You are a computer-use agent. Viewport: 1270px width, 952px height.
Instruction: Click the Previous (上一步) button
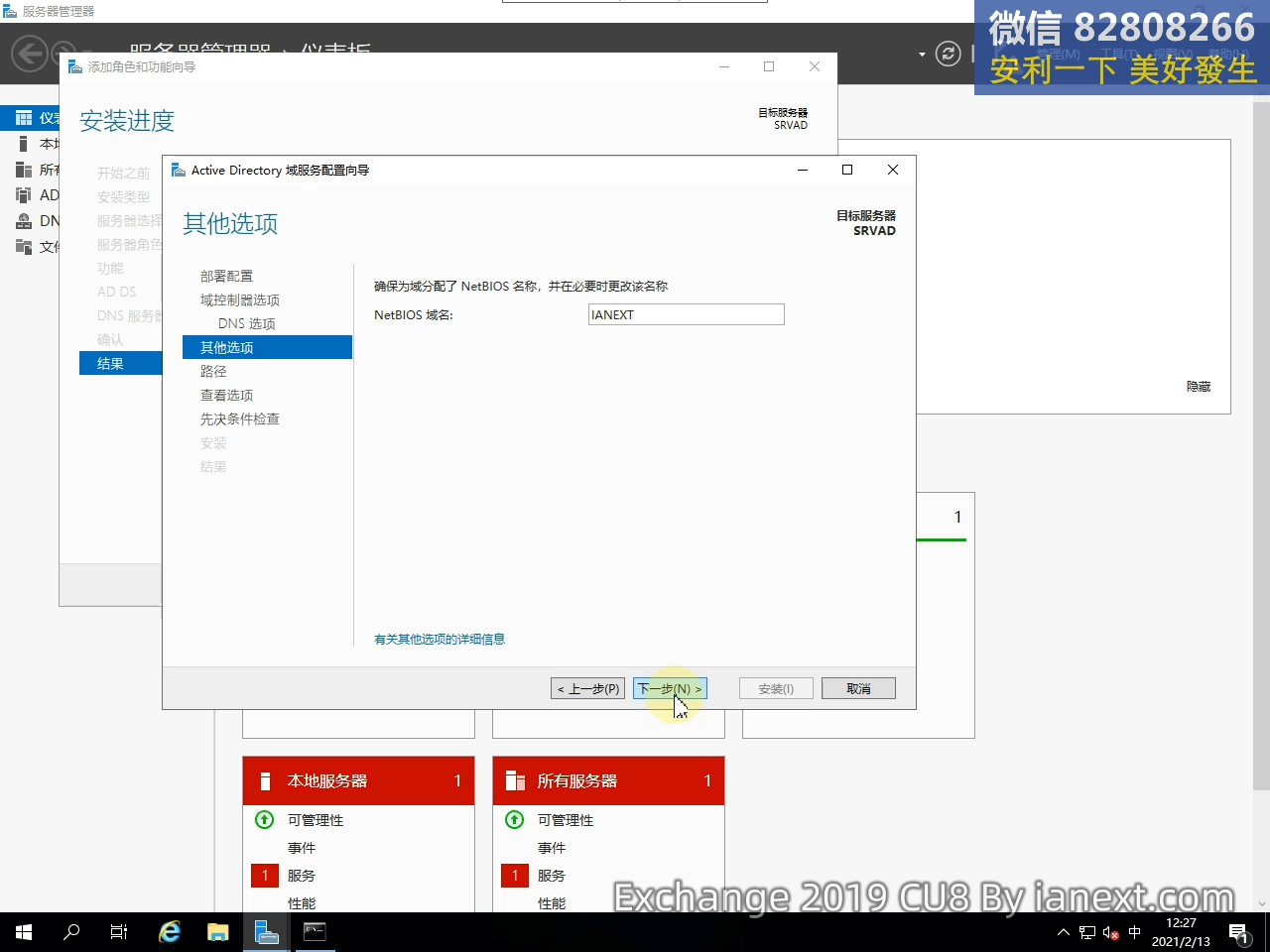[x=588, y=688]
